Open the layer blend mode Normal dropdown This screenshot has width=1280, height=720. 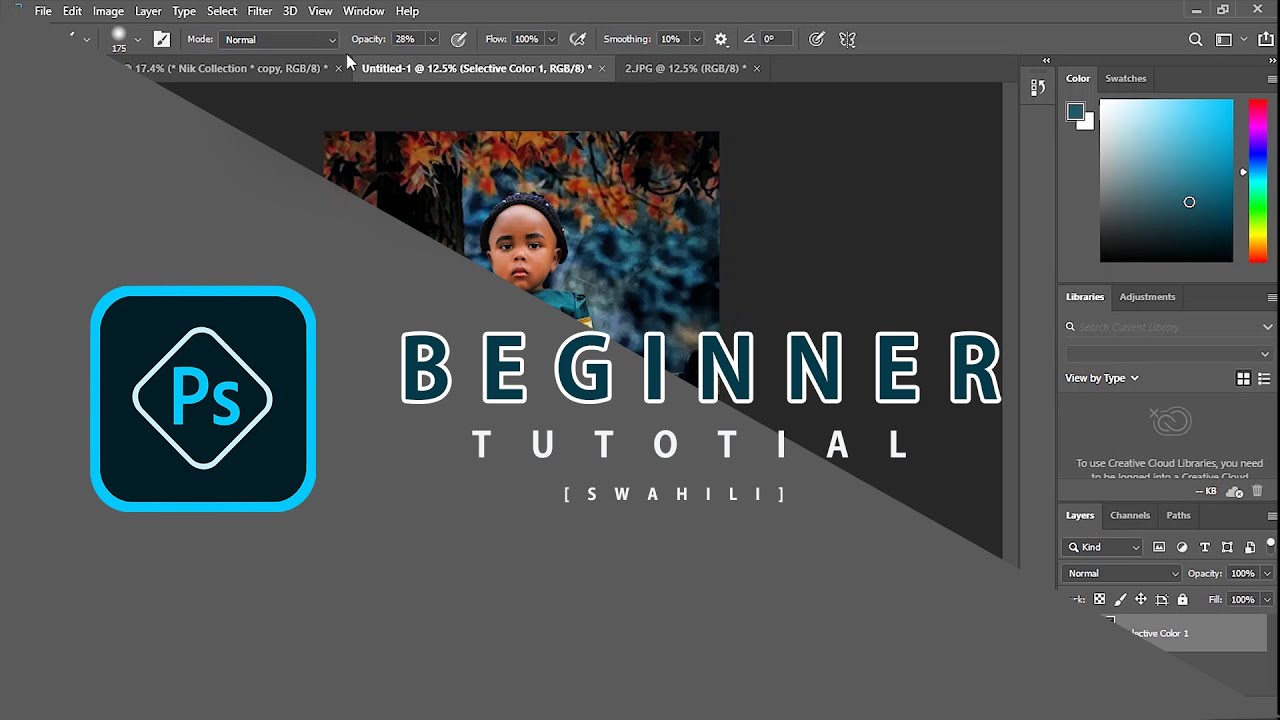[x=1122, y=573]
